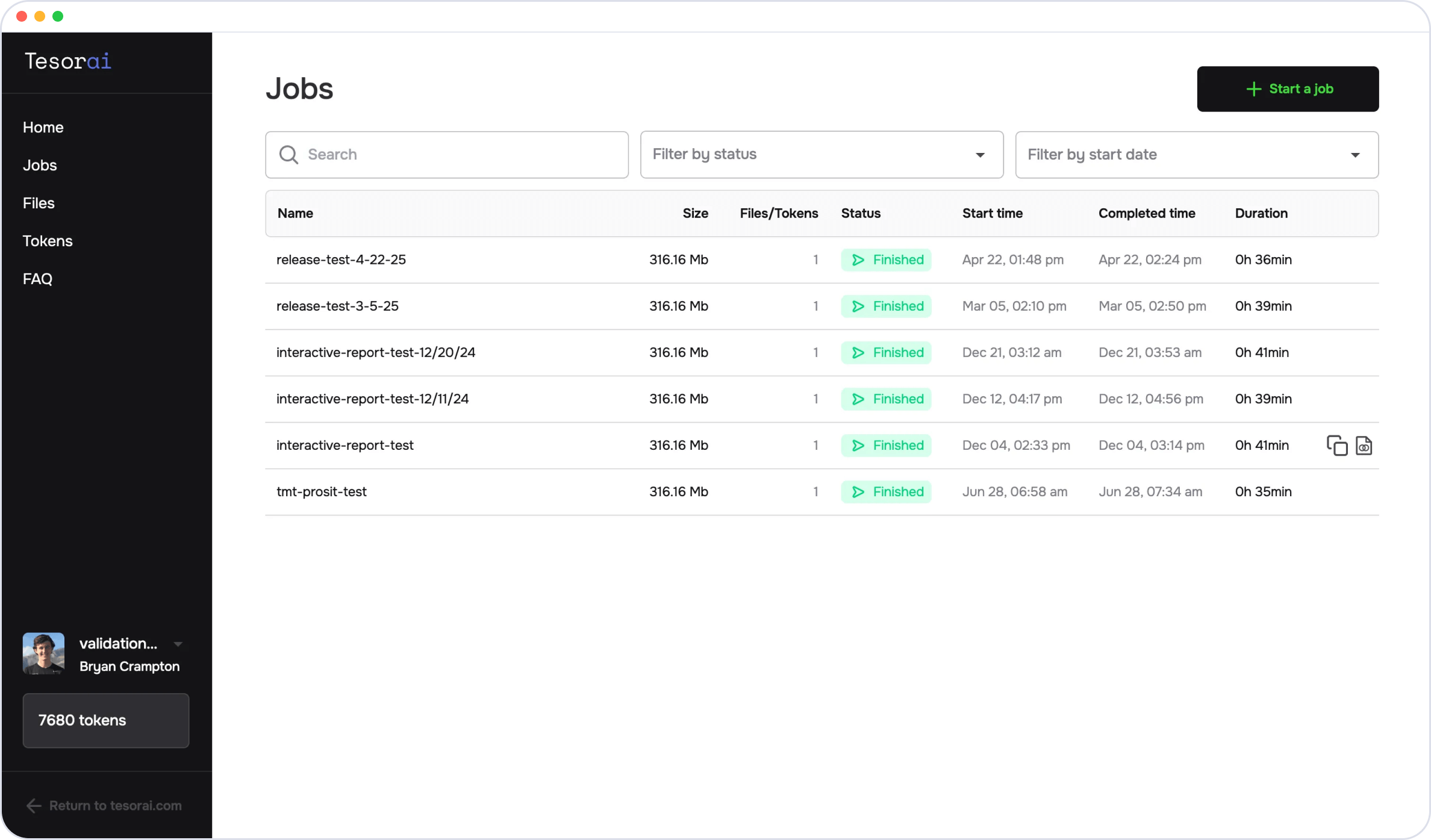The image size is (1431, 840).
Task: Sort by the Status column header
Action: click(x=861, y=213)
